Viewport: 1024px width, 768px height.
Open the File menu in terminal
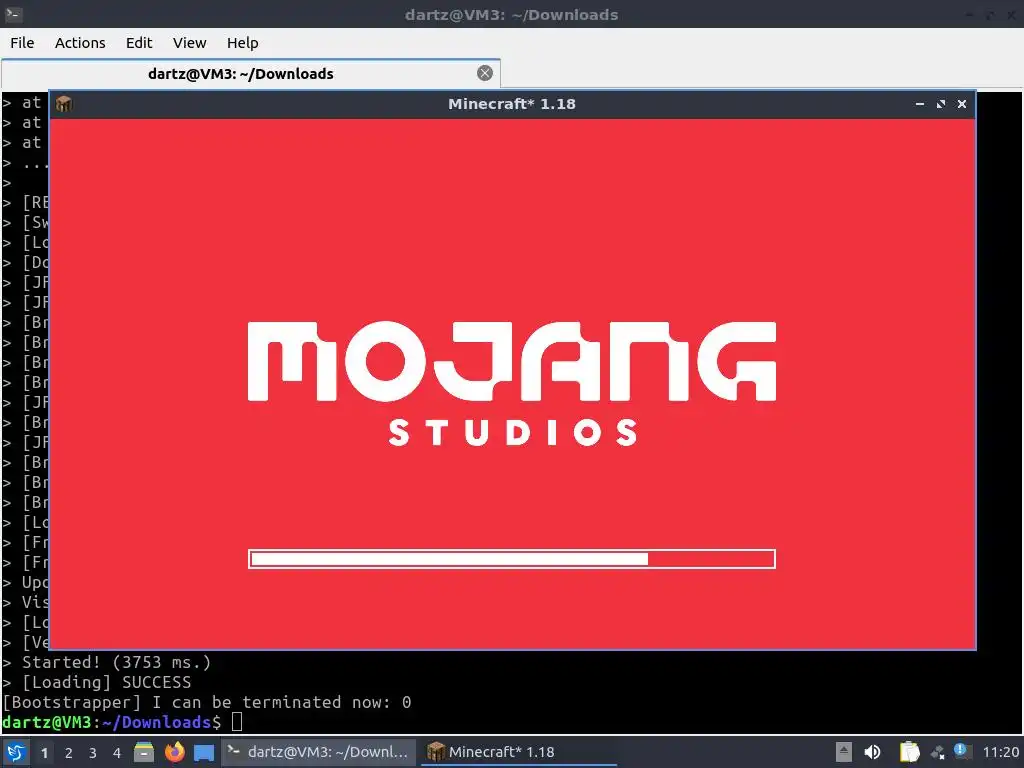[22, 42]
